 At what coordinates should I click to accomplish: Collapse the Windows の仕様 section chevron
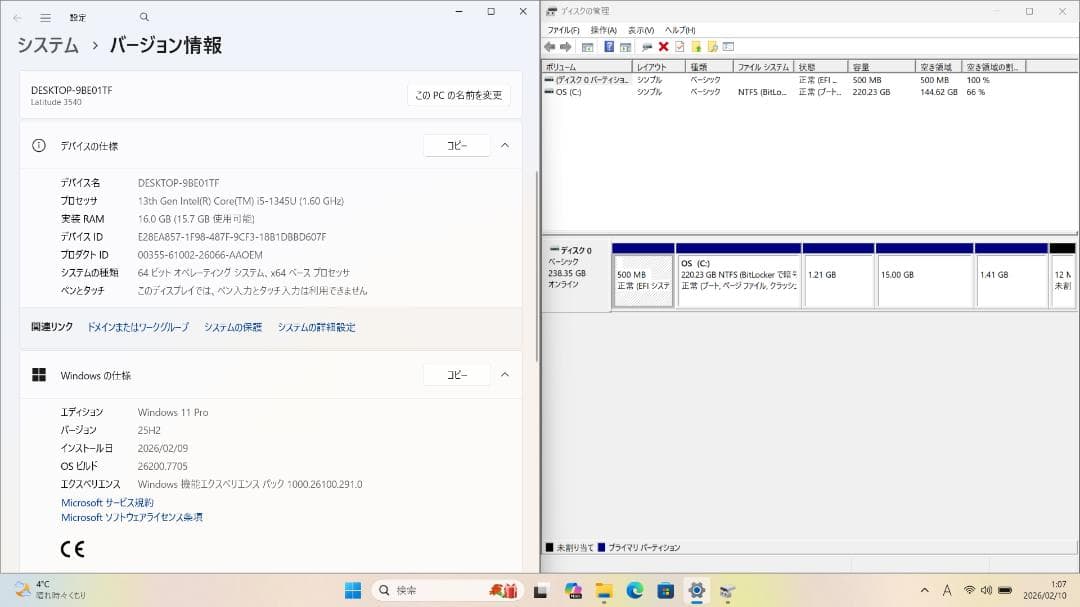pyautogui.click(x=505, y=374)
